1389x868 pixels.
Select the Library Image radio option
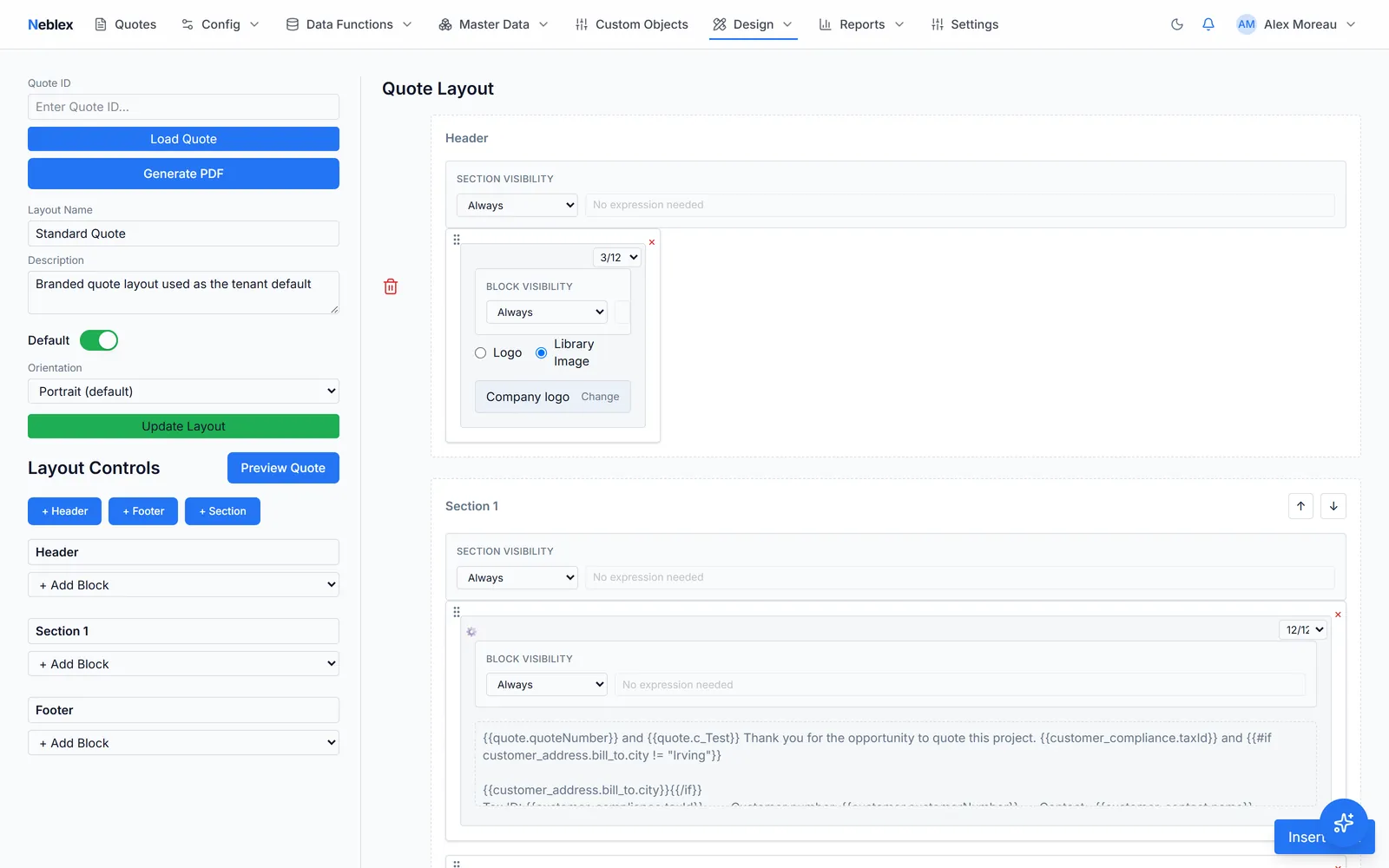click(x=542, y=353)
